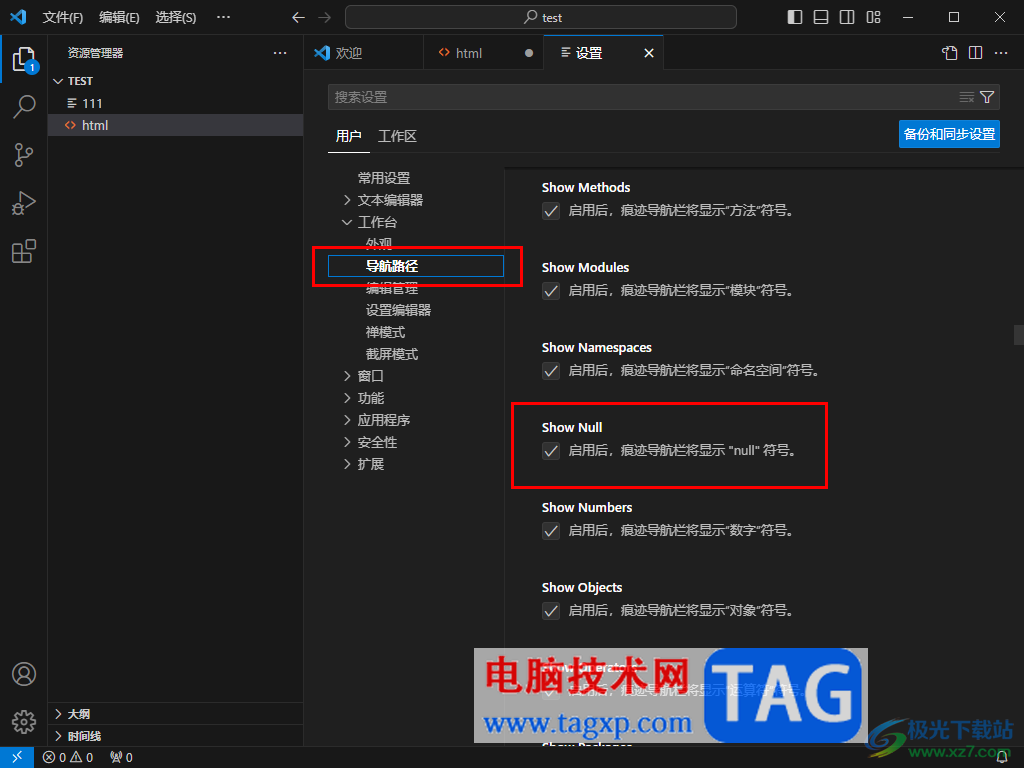Expand the 安全性 settings category
This screenshot has height=768, width=1024.
(x=347, y=442)
